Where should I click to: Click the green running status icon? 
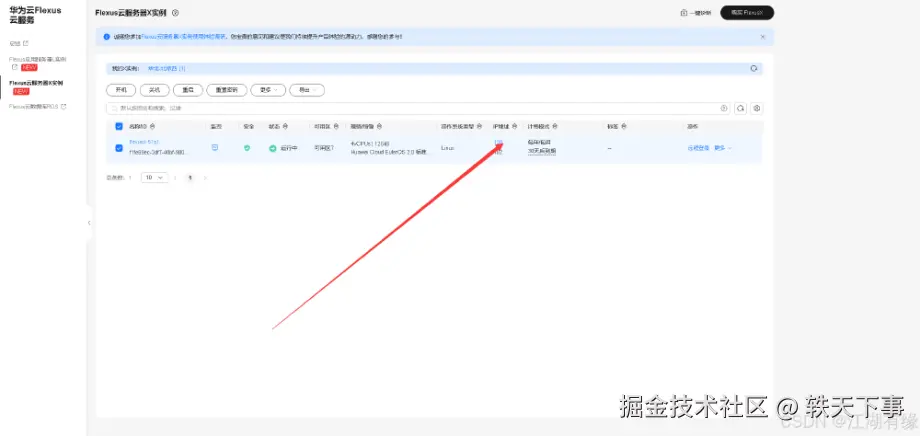point(273,148)
